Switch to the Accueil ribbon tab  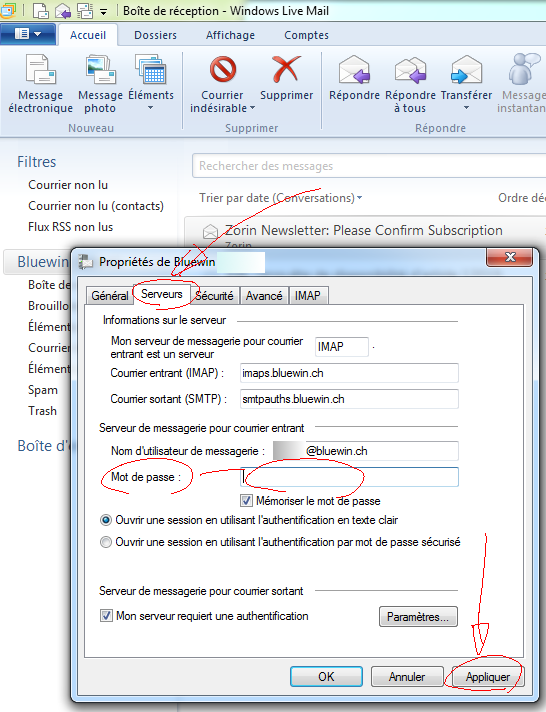coord(88,35)
